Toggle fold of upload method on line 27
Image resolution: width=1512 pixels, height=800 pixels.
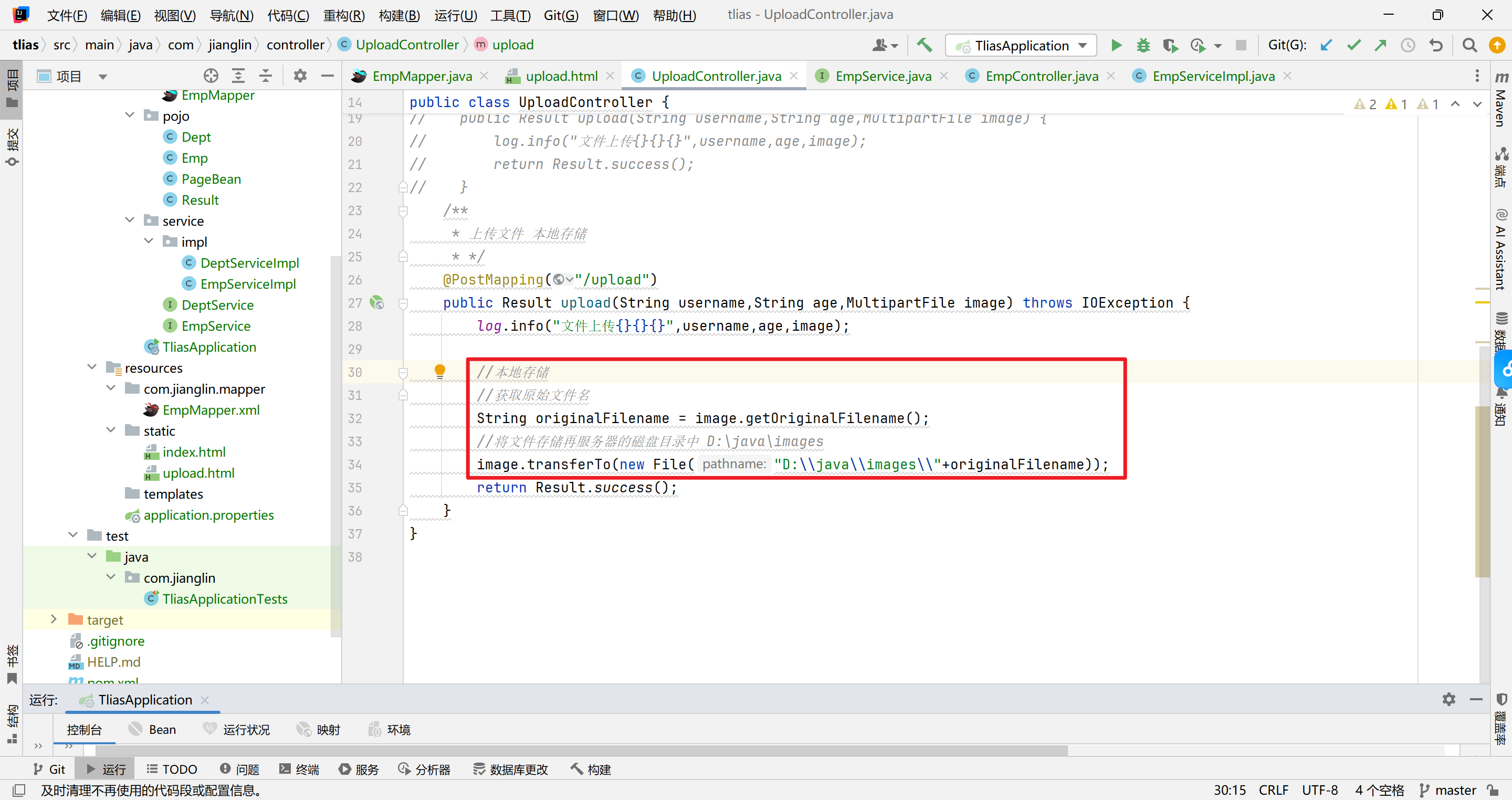[403, 303]
